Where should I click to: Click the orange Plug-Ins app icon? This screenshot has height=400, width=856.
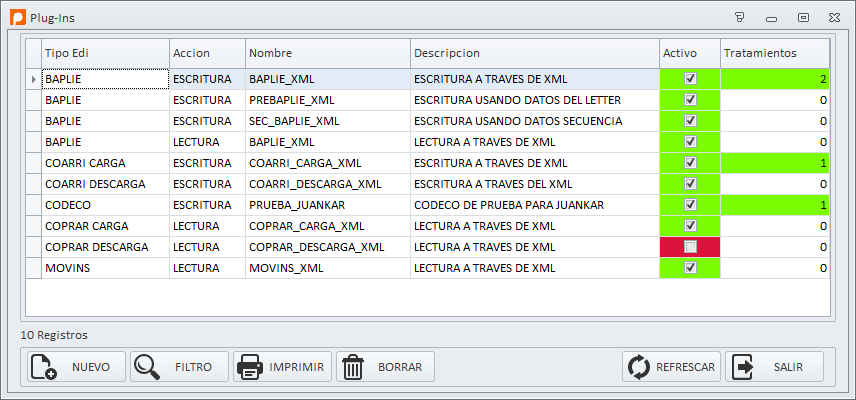point(18,17)
